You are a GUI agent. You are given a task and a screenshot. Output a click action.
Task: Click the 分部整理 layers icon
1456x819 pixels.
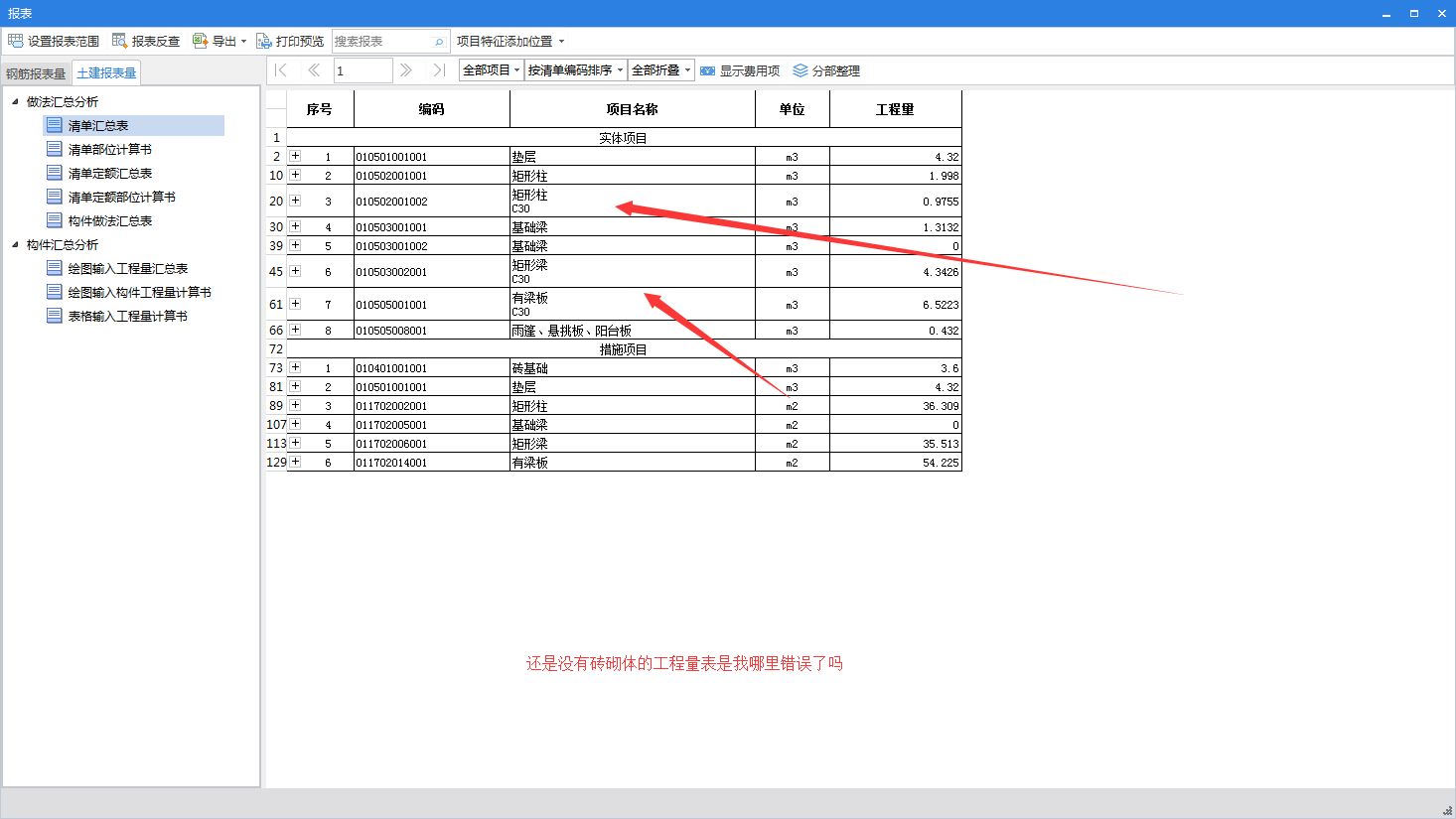pos(800,70)
